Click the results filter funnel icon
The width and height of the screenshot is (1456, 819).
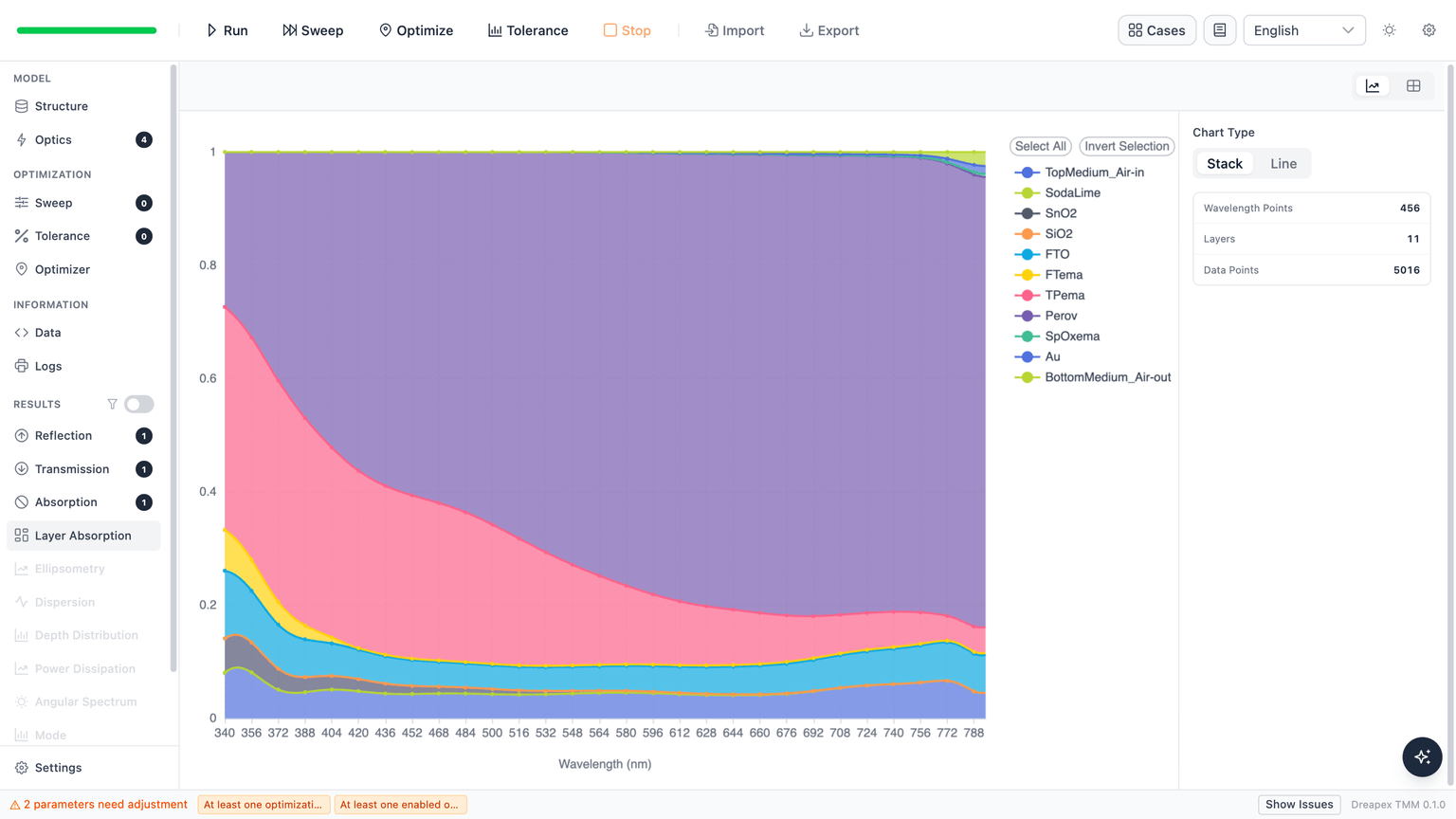tap(112, 404)
